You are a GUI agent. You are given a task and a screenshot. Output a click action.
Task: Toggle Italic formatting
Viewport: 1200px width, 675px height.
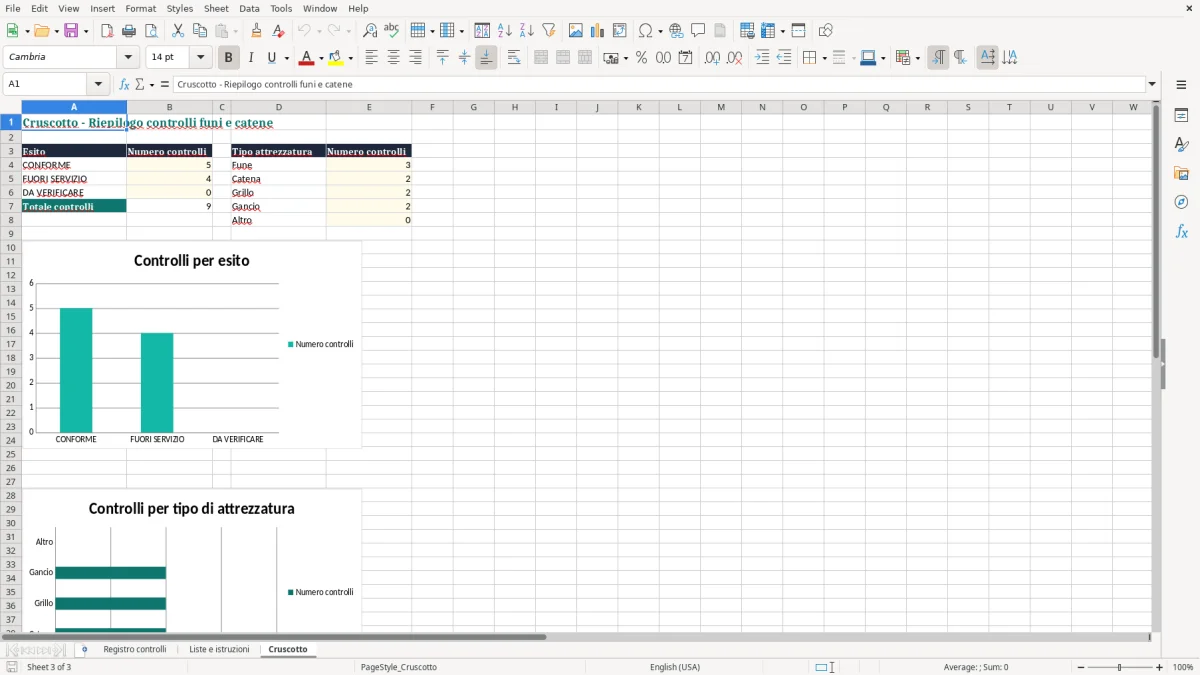click(251, 58)
